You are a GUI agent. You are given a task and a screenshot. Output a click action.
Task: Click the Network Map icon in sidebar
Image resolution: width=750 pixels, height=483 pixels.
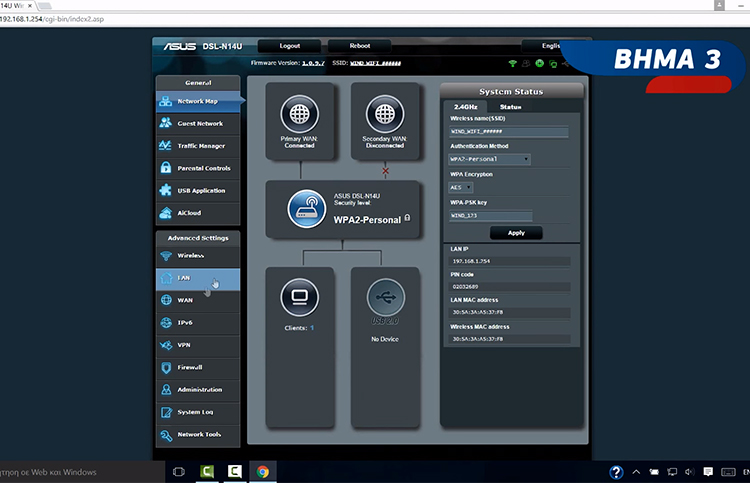pyautogui.click(x=166, y=101)
